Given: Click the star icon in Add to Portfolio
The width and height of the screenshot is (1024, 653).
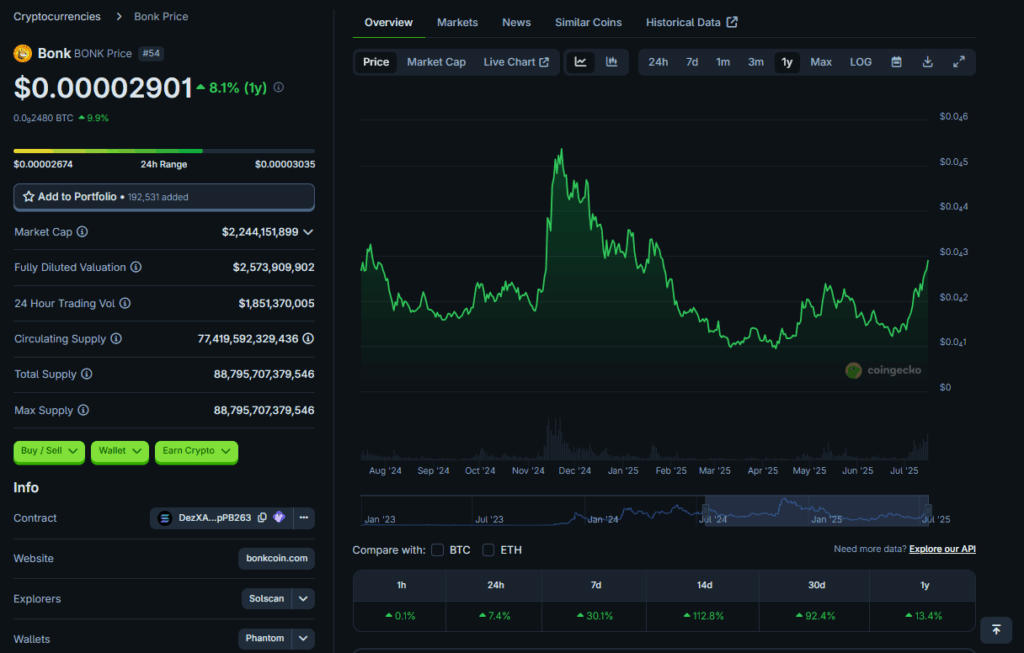Looking at the screenshot, I should [28, 197].
